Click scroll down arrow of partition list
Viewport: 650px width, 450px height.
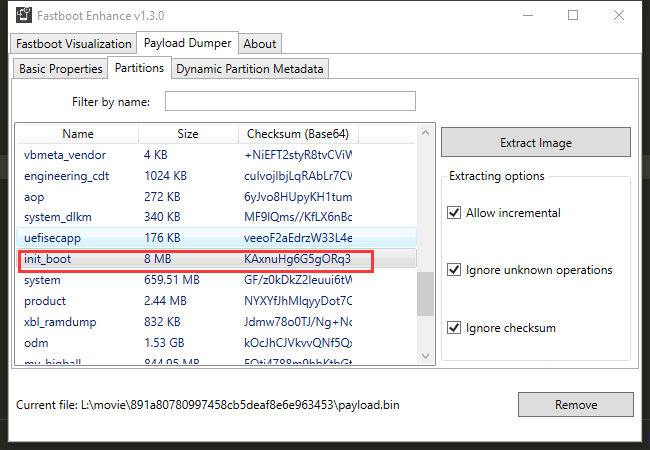click(x=425, y=356)
